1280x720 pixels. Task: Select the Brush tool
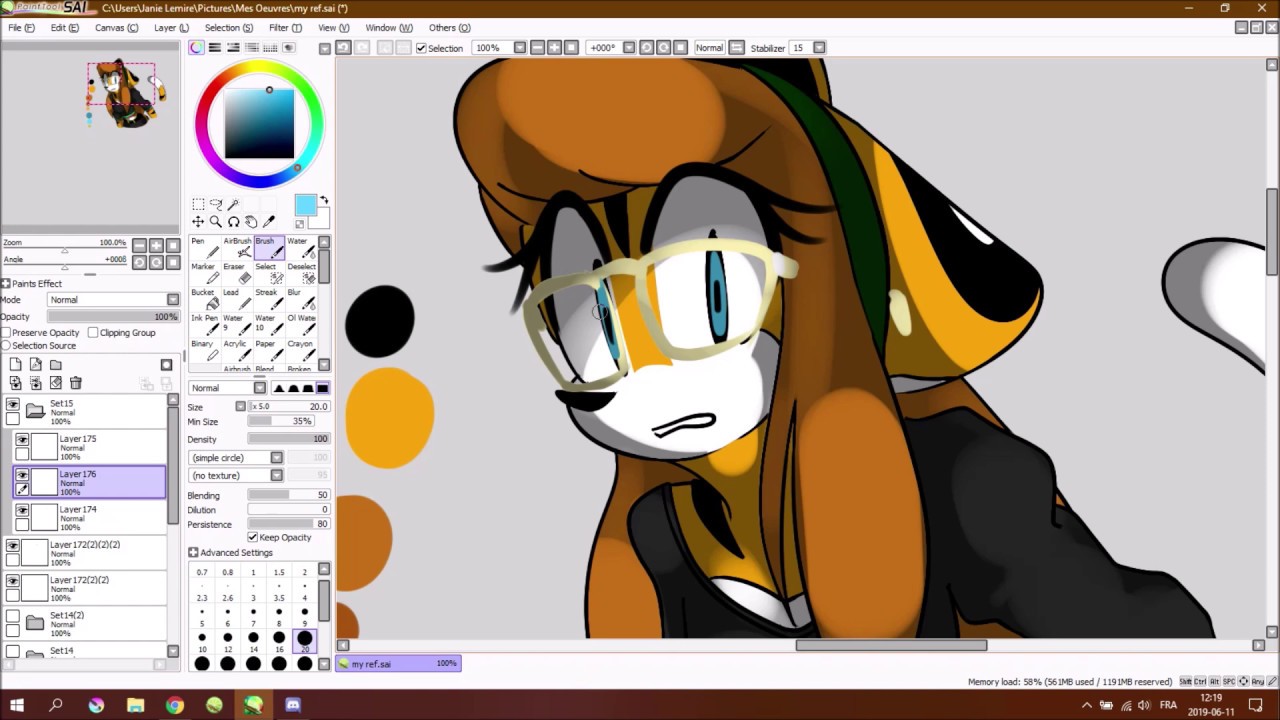click(x=269, y=248)
